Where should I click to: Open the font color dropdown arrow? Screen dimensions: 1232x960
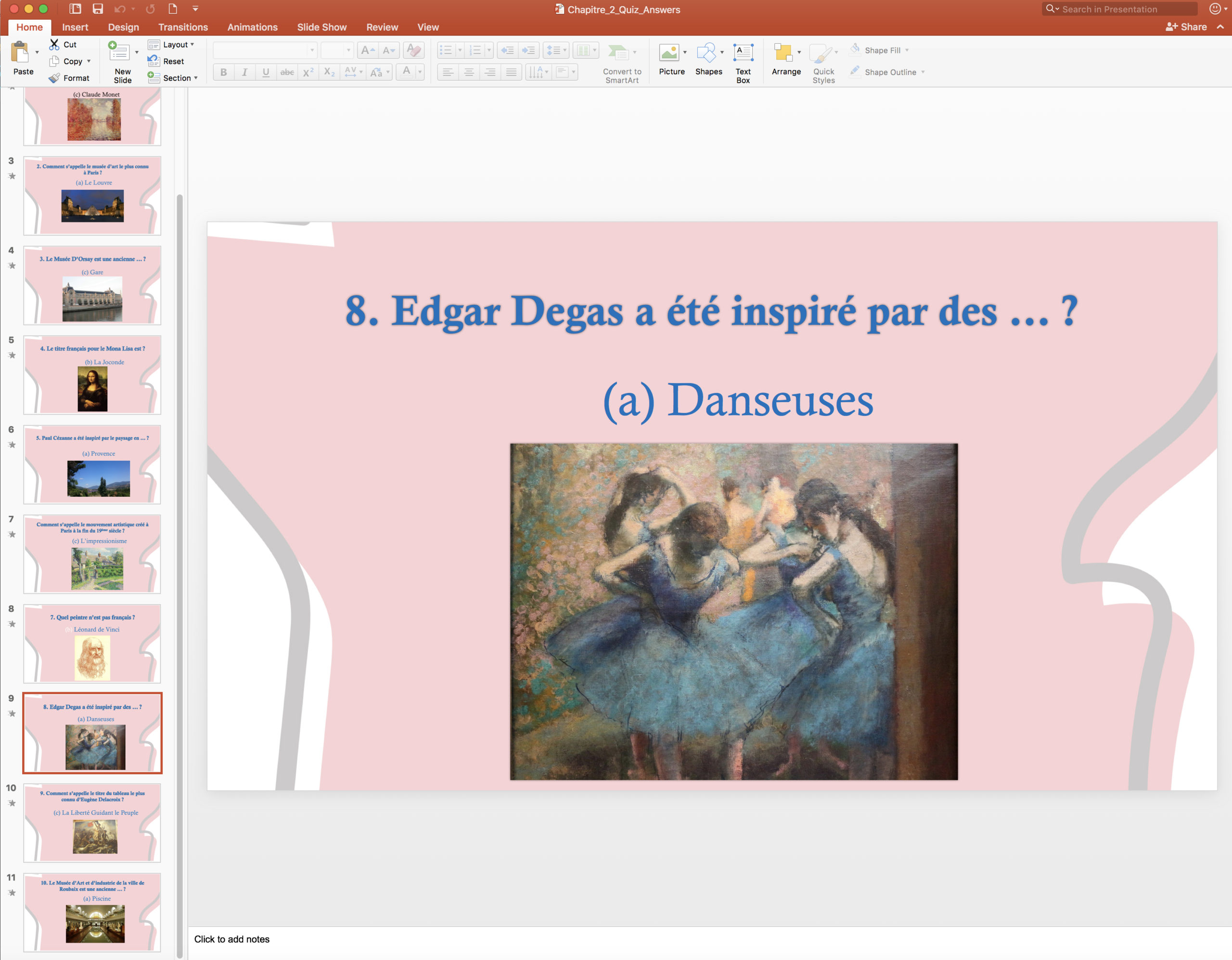tap(420, 72)
